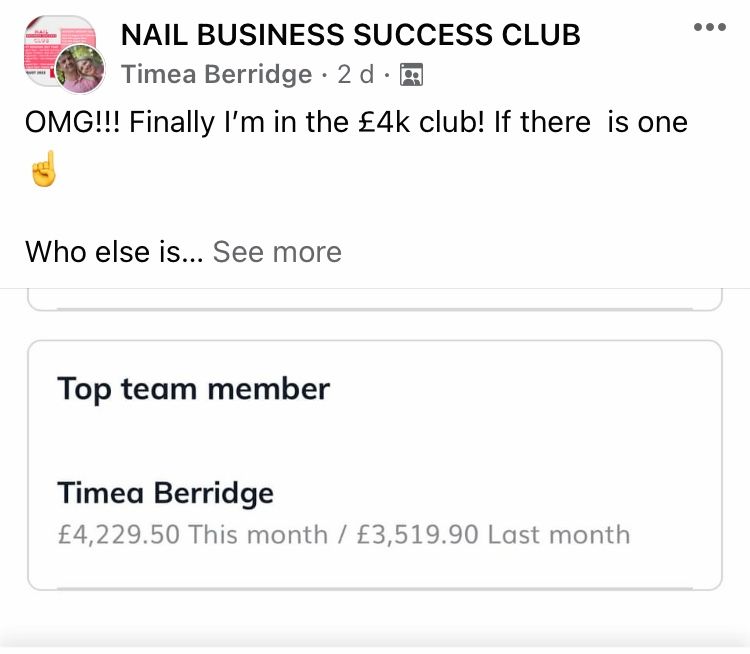Image resolution: width=750 pixels, height=654 pixels.
Task: Click the '2 d' post timestamp
Action: (x=355, y=75)
